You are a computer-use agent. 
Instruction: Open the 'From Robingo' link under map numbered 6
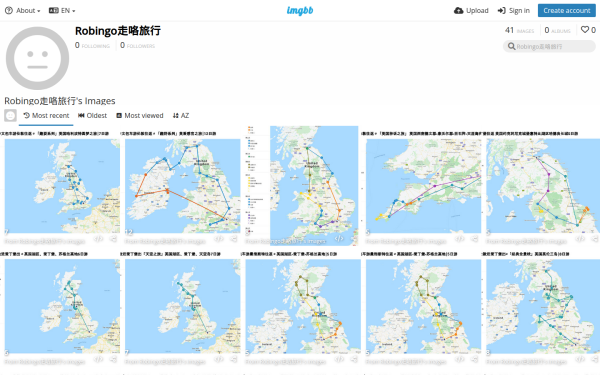pos(45,362)
